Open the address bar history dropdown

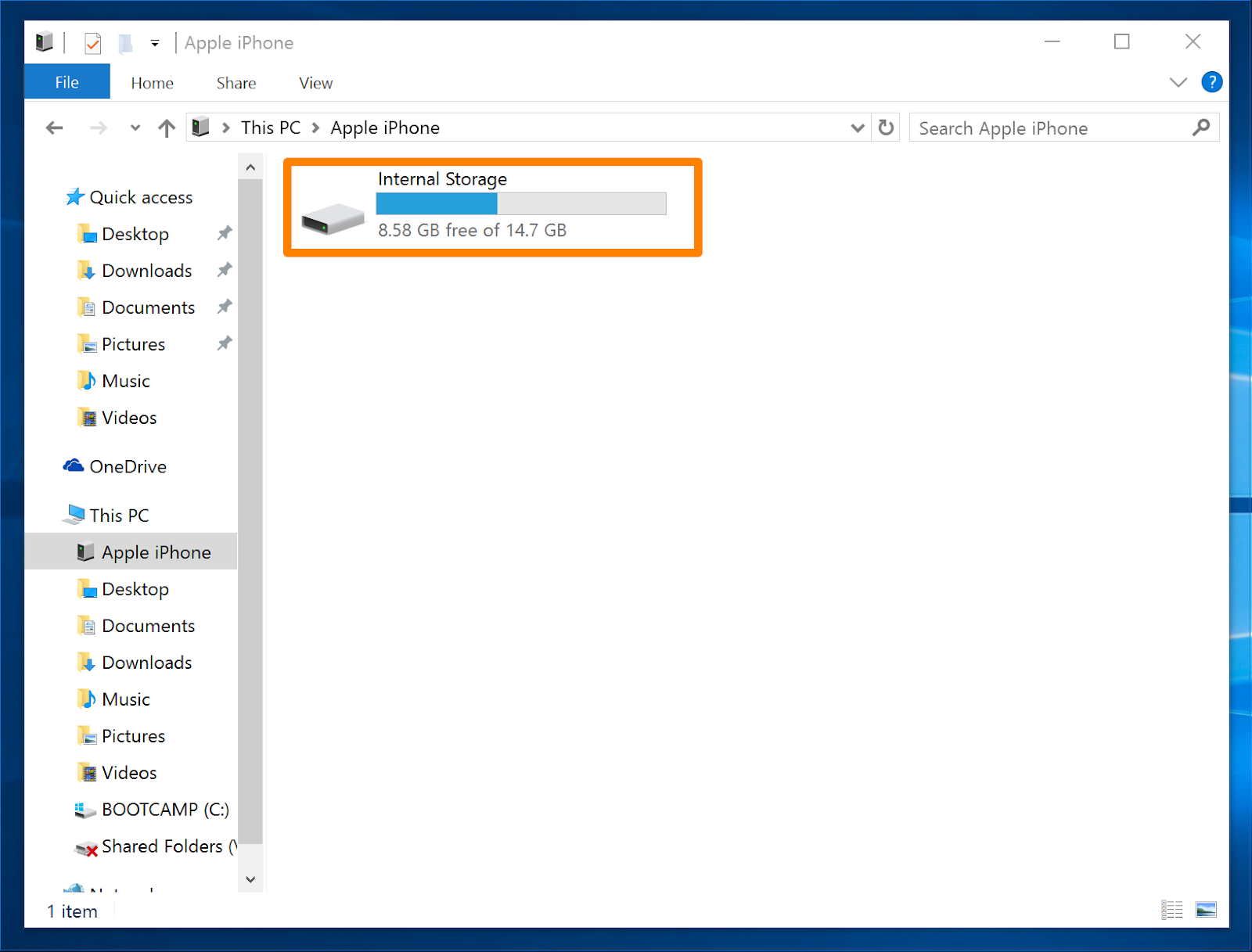click(x=858, y=128)
